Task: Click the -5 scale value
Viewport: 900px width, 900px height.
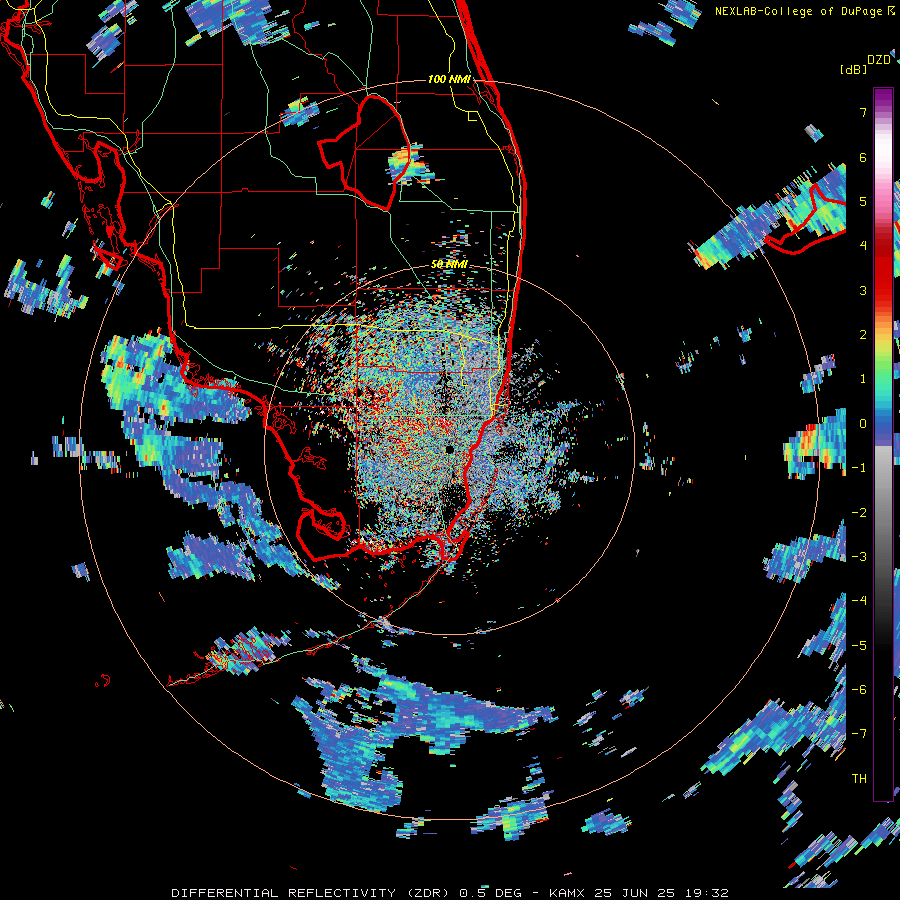Action: [859, 645]
